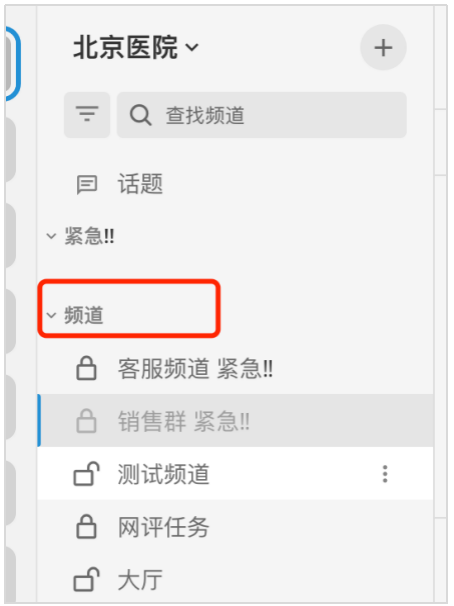Click the 话题 threads icon
Image resolution: width=454 pixels, height=606 pixels.
(87, 184)
